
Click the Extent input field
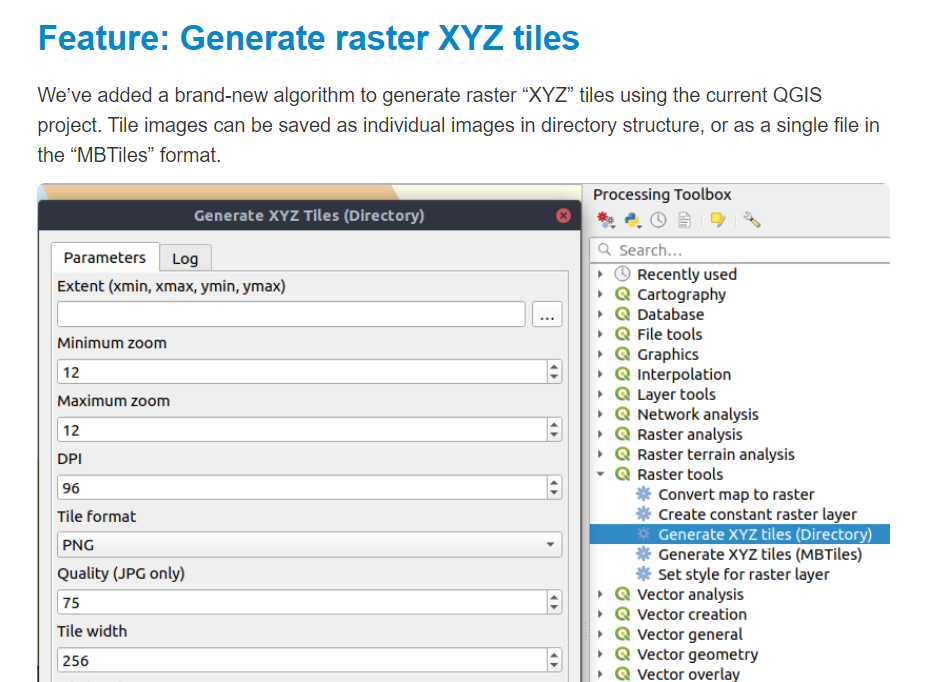tap(291, 314)
